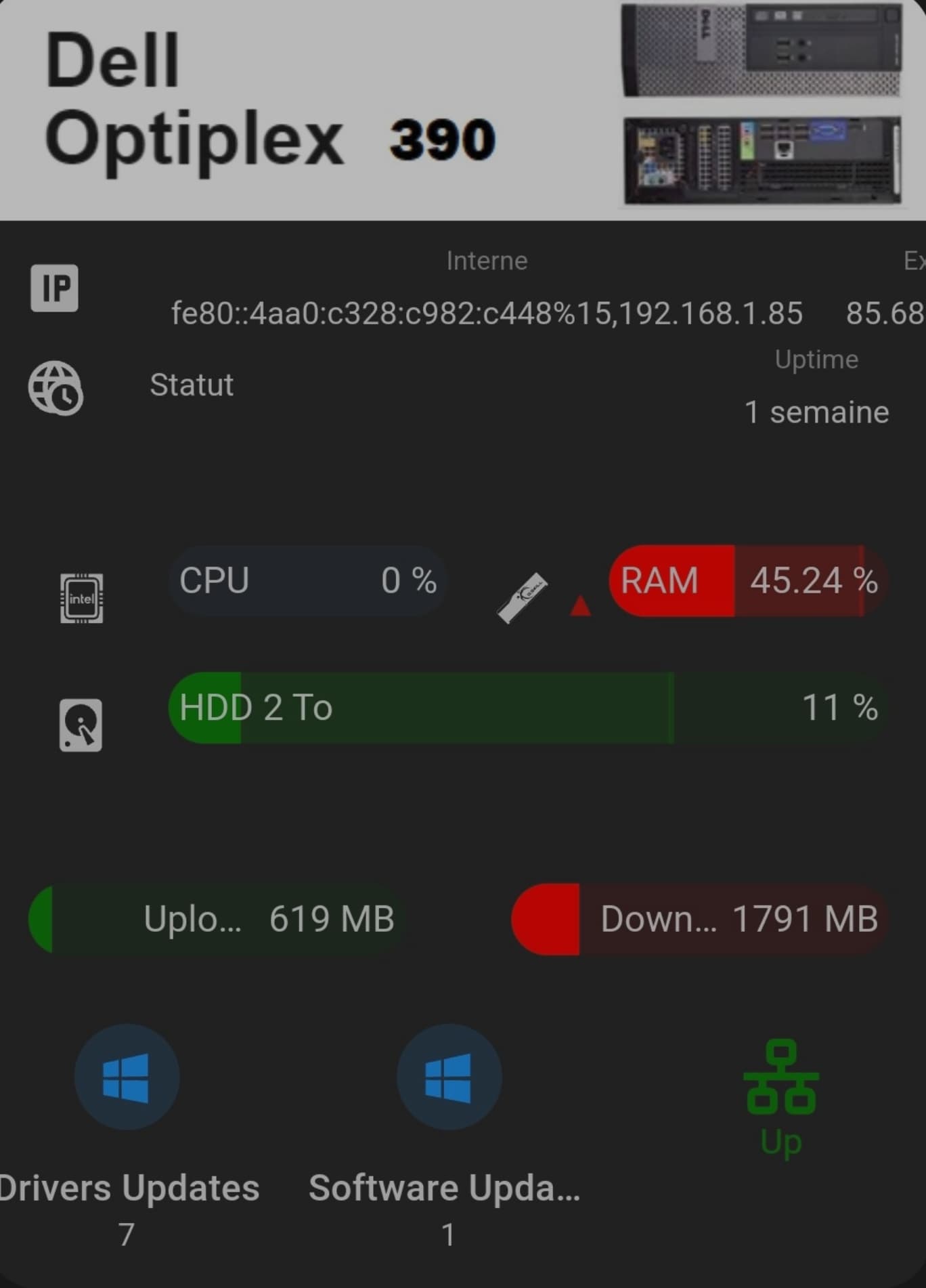This screenshot has height=1288, width=926.
Task: Click the HDD 2 To usage bar
Action: click(529, 708)
